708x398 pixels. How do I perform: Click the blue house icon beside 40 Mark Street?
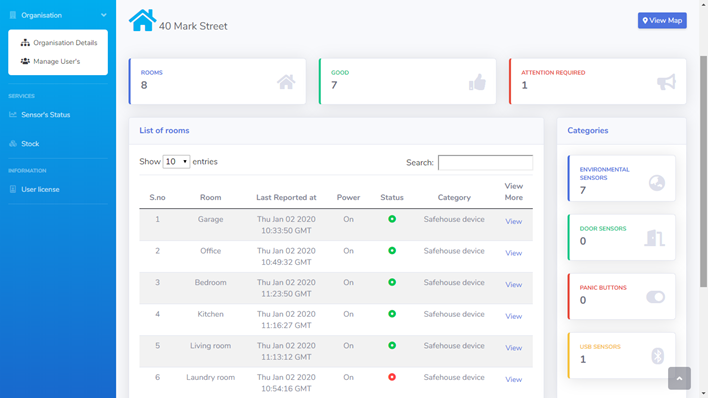pos(142,20)
